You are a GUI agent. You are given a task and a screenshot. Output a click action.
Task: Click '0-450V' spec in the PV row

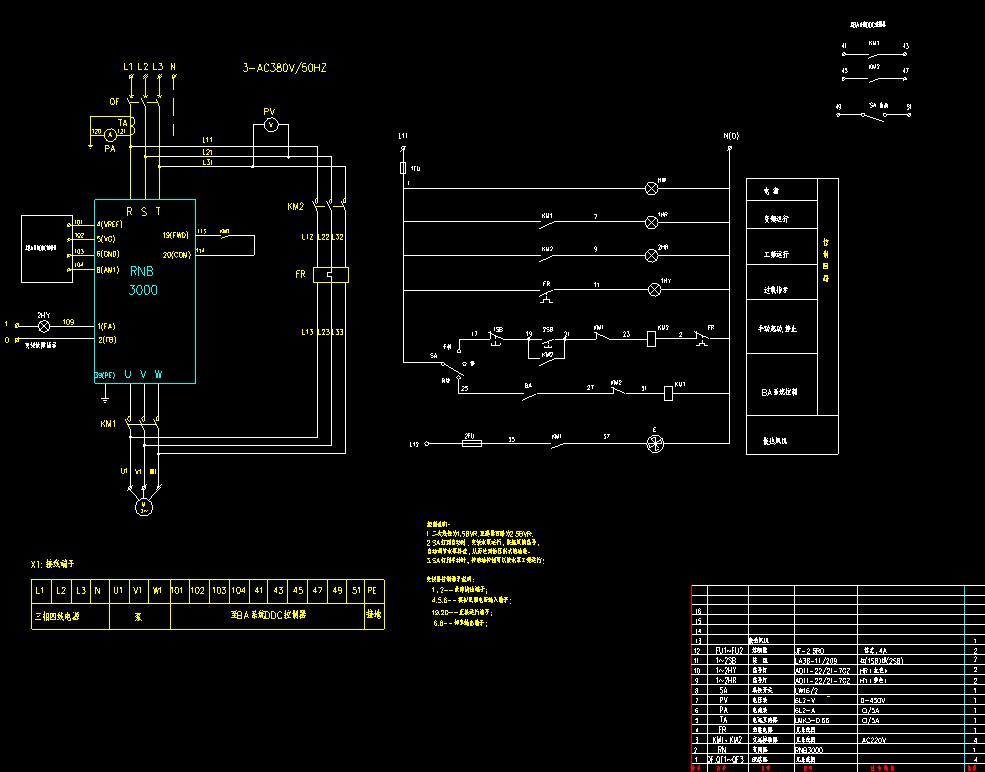click(x=874, y=700)
